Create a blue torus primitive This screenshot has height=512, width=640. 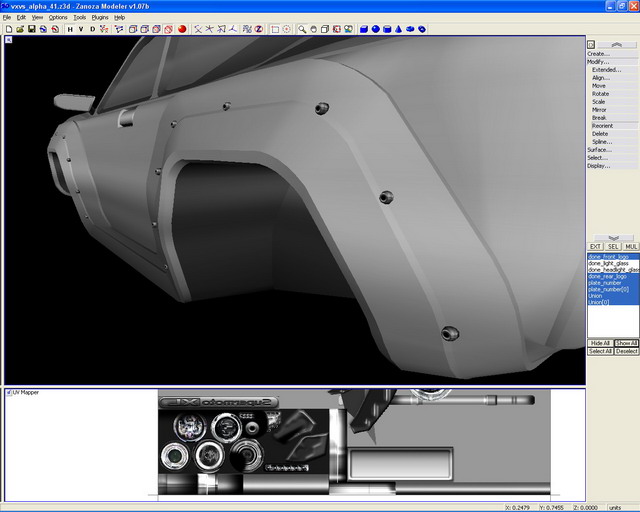[422, 29]
